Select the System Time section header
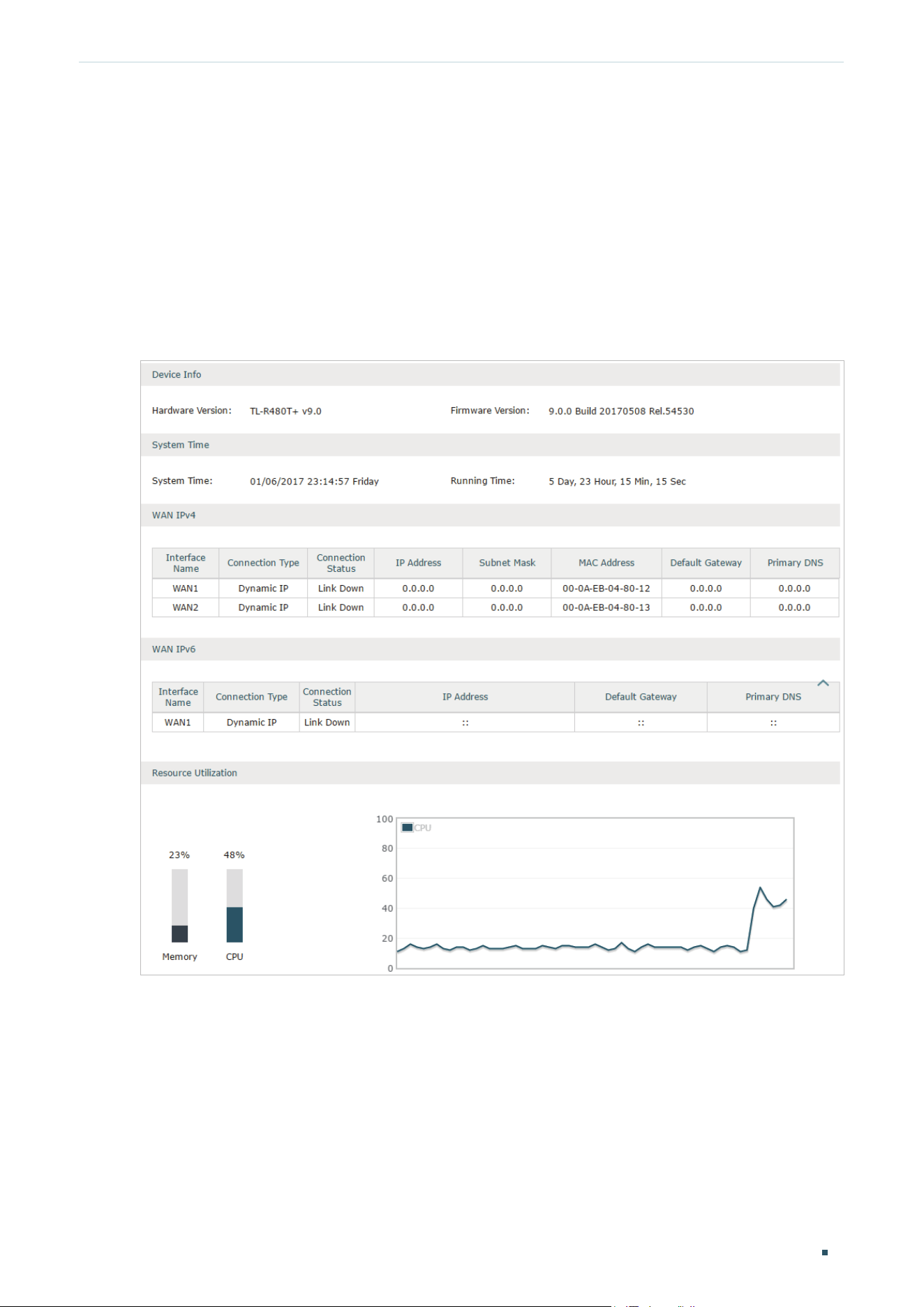Image resolution: width=924 pixels, height=1307 pixels. click(490, 445)
